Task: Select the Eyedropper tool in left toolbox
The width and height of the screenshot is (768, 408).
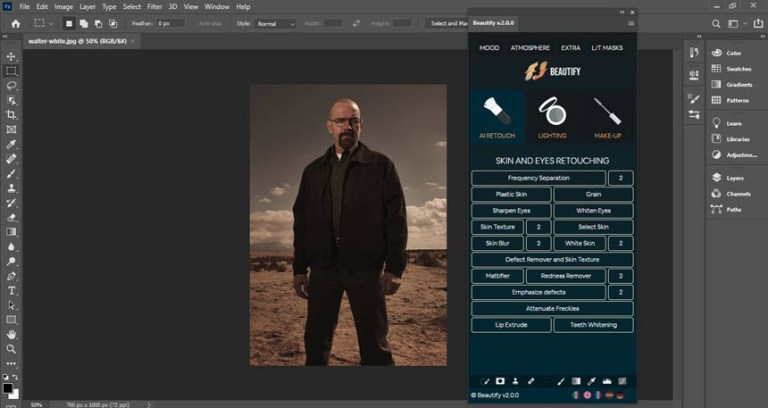Action: click(11, 144)
